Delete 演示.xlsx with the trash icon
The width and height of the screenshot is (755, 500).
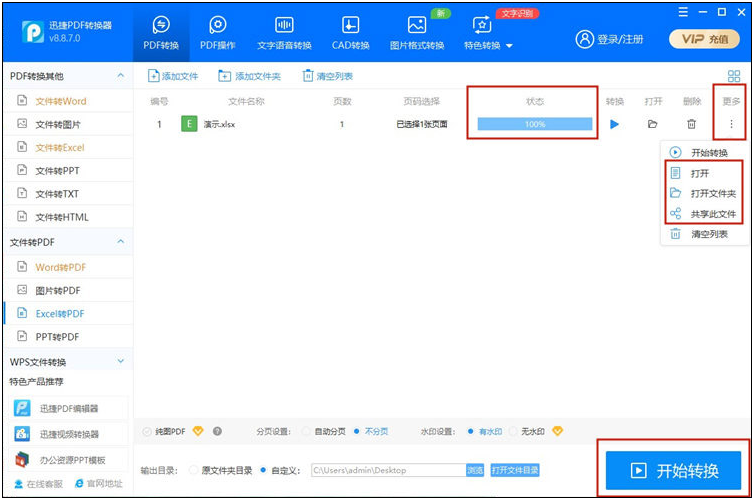click(x=691, y=124)
